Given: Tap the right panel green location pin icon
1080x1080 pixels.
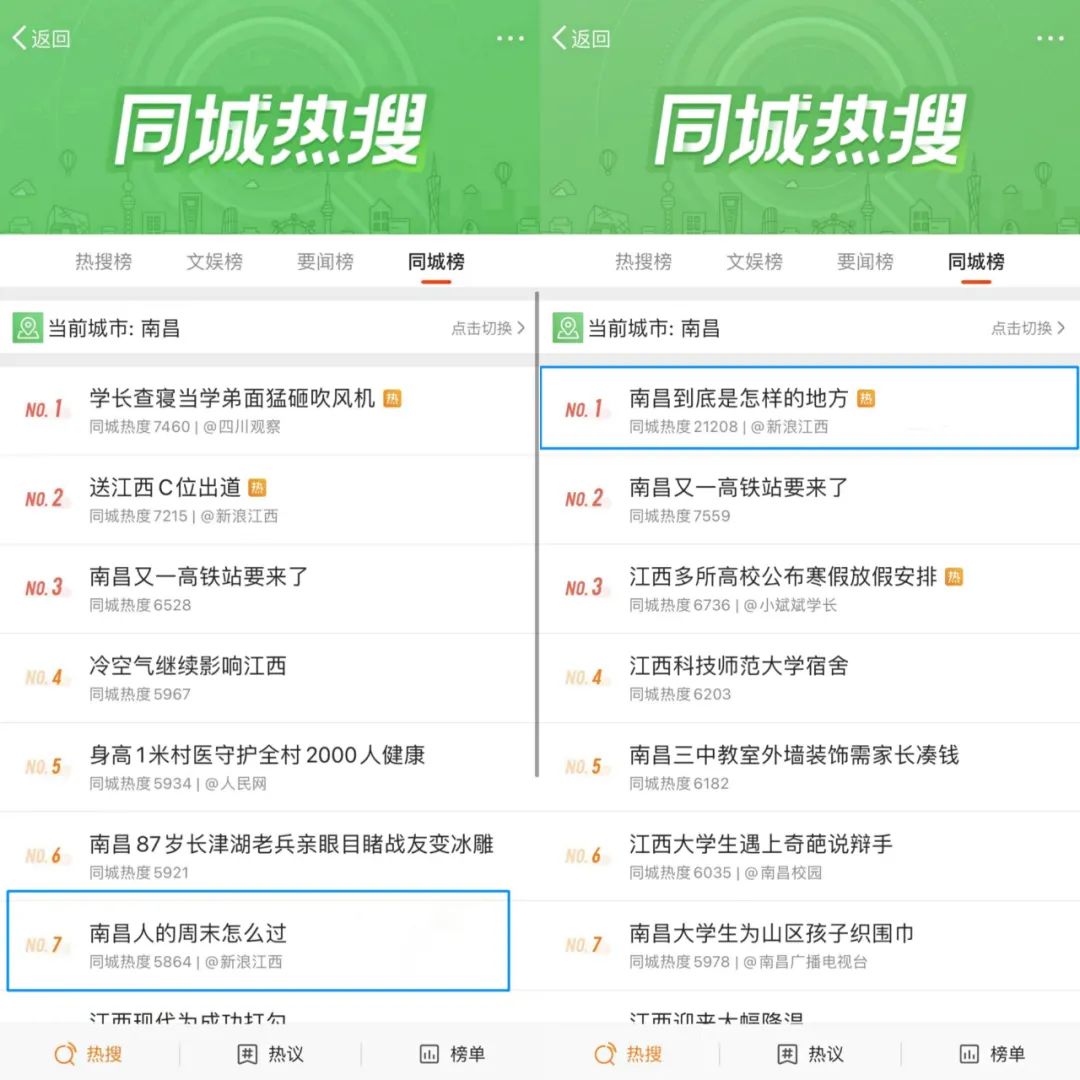Looking at the screenshot, I should coord(568,329).
